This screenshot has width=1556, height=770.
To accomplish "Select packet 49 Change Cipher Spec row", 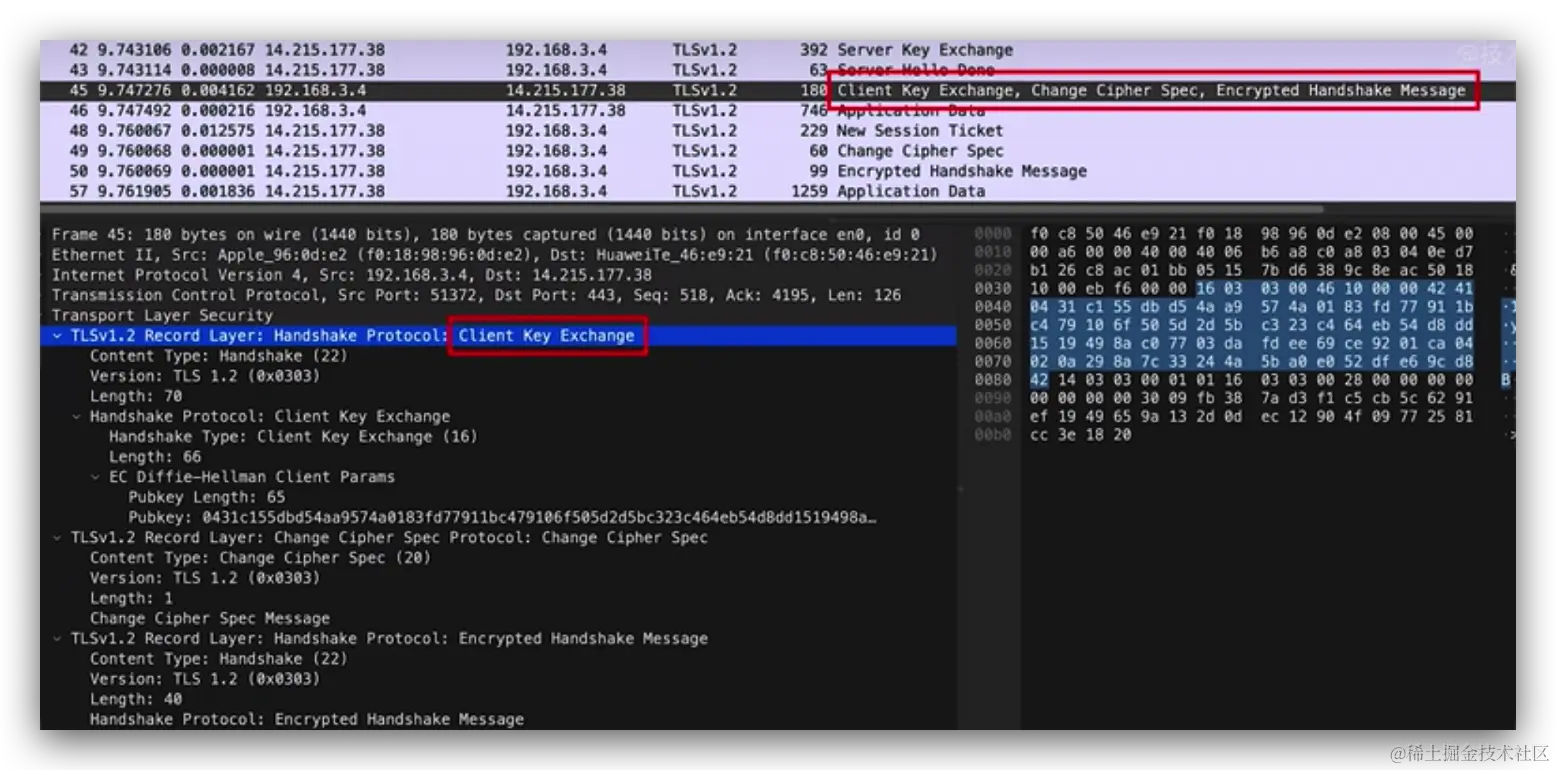I will (x=777, y=151).
